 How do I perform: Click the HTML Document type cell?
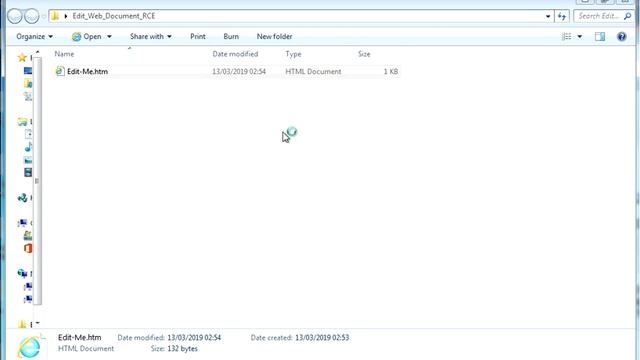313,71
